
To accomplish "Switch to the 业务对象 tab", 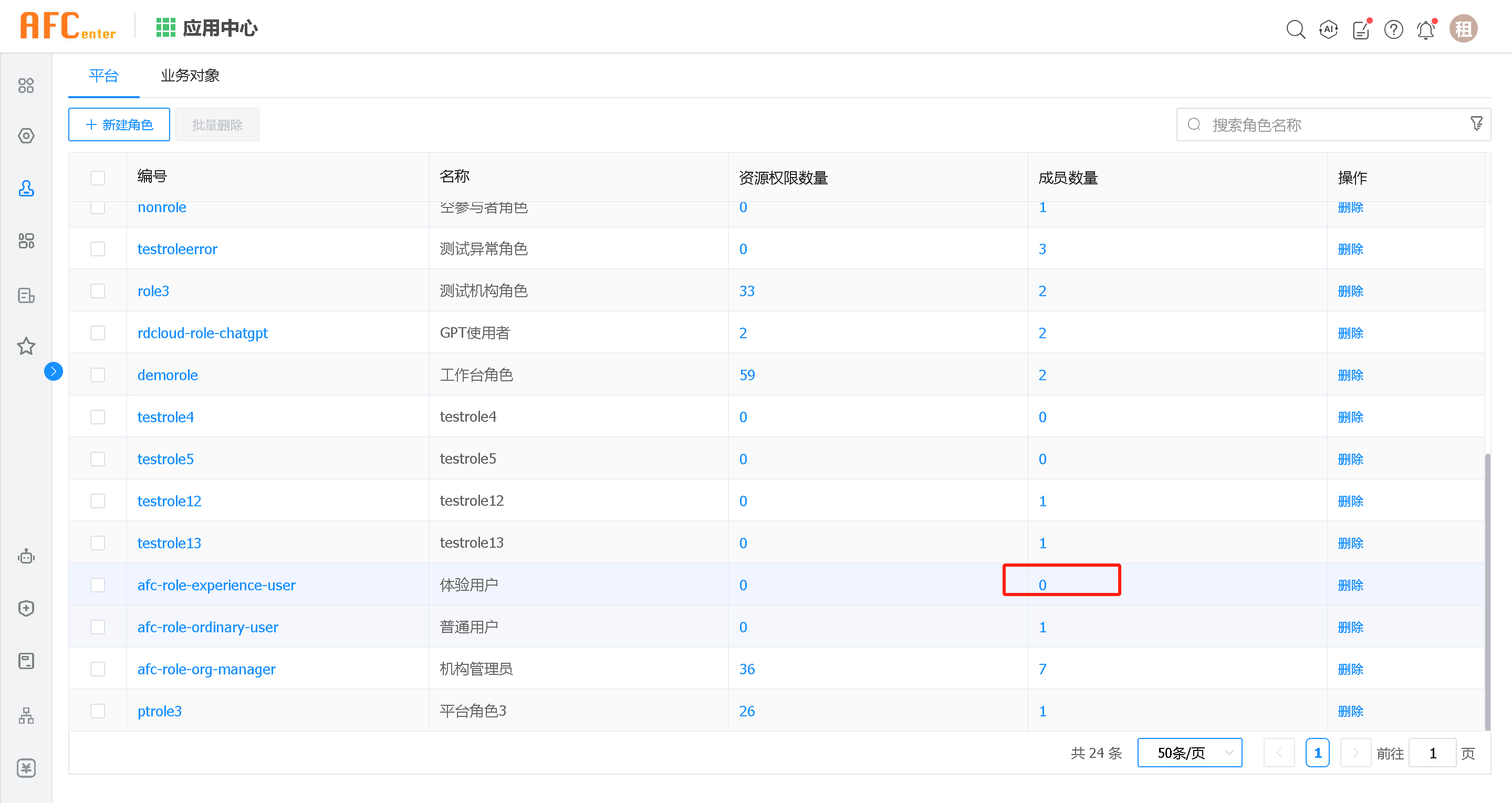I will tap(190, 76).
